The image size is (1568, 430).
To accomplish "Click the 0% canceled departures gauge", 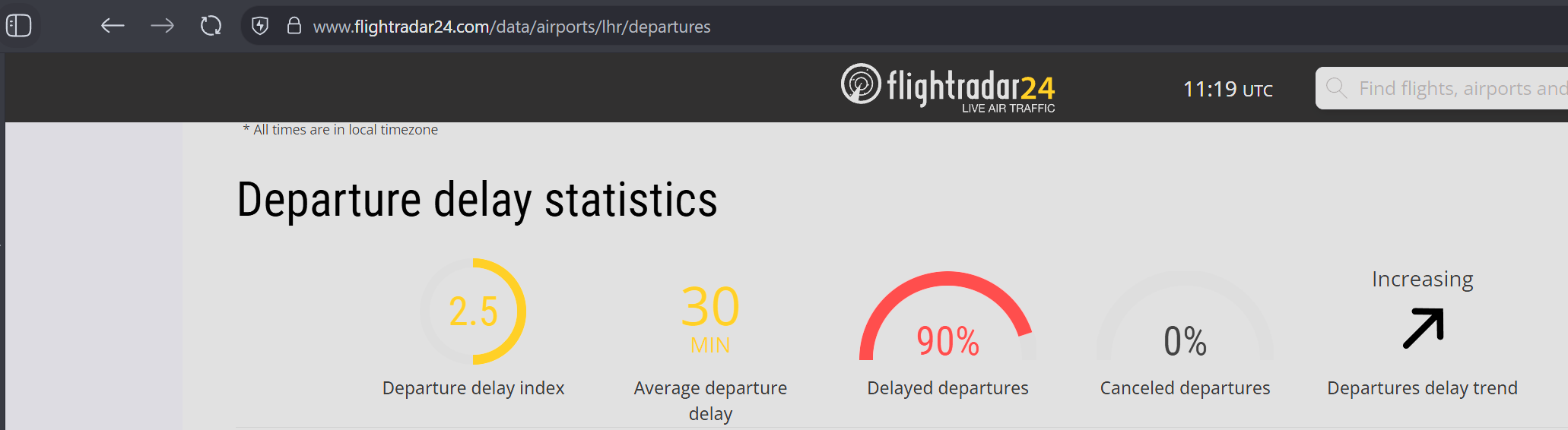I will [x=1185, y=316].
